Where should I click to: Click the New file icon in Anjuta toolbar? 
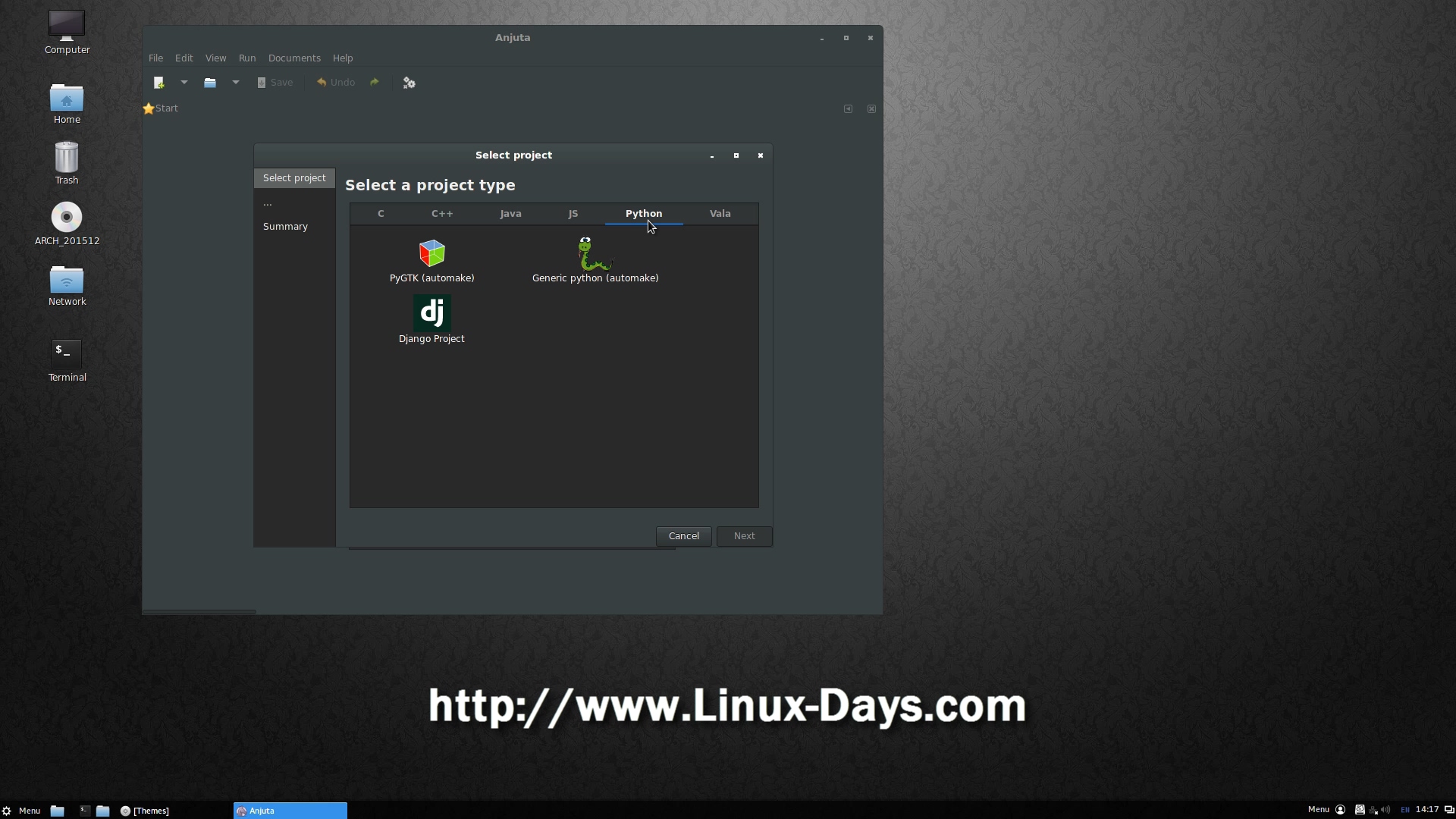158,83
